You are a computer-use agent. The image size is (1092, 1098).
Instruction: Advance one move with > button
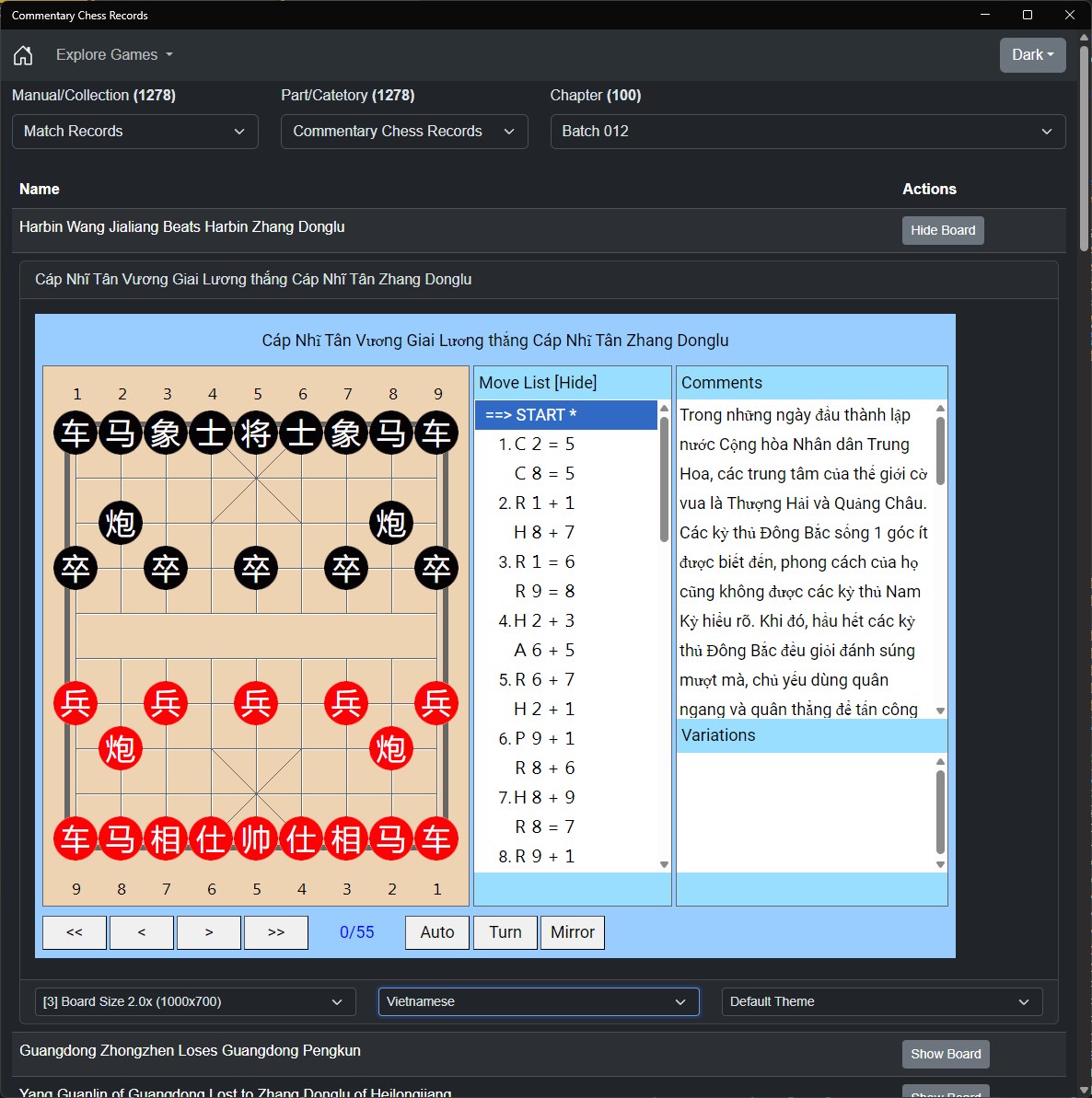(209, 932)
